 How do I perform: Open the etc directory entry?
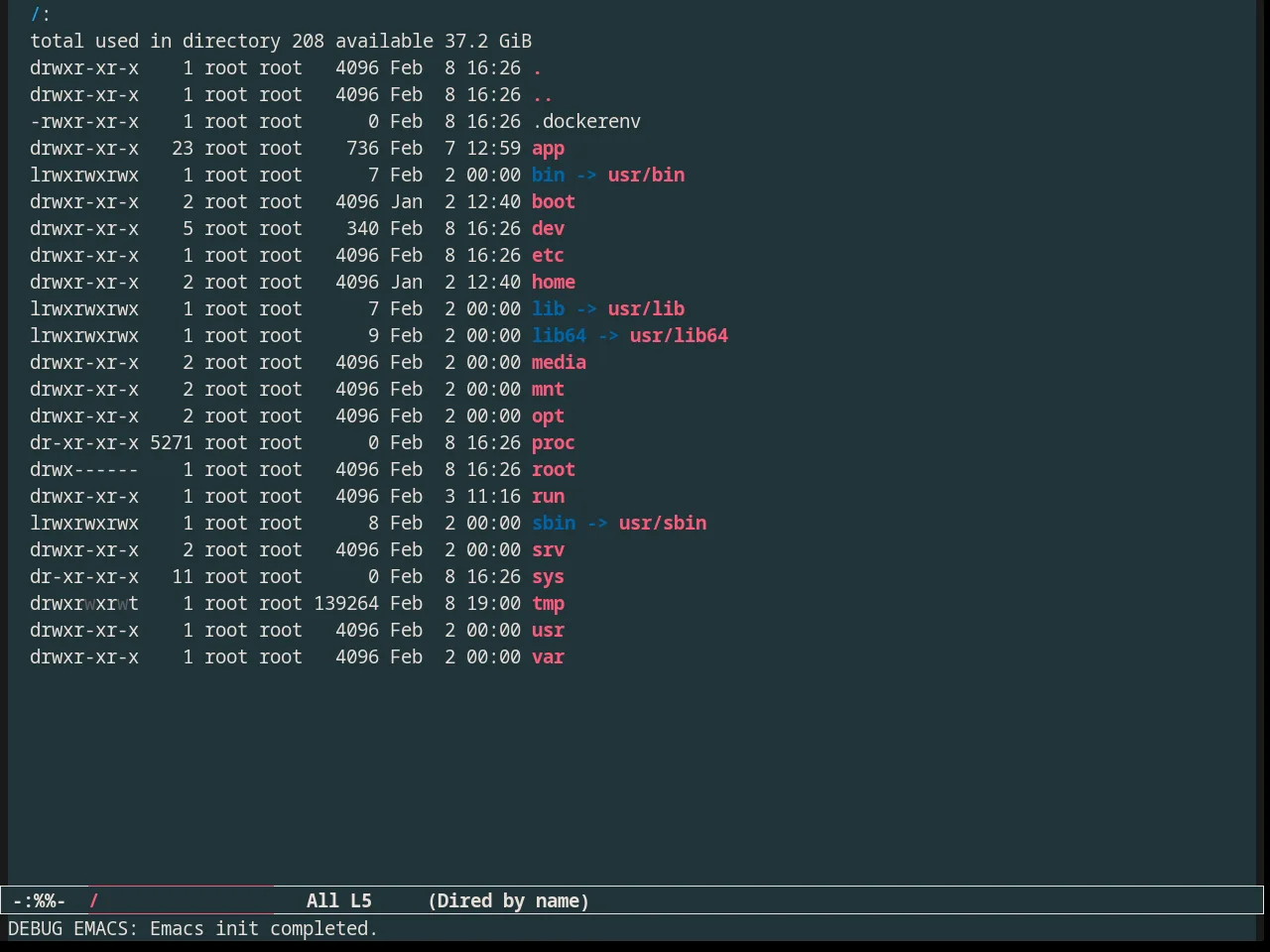(548, 256)
